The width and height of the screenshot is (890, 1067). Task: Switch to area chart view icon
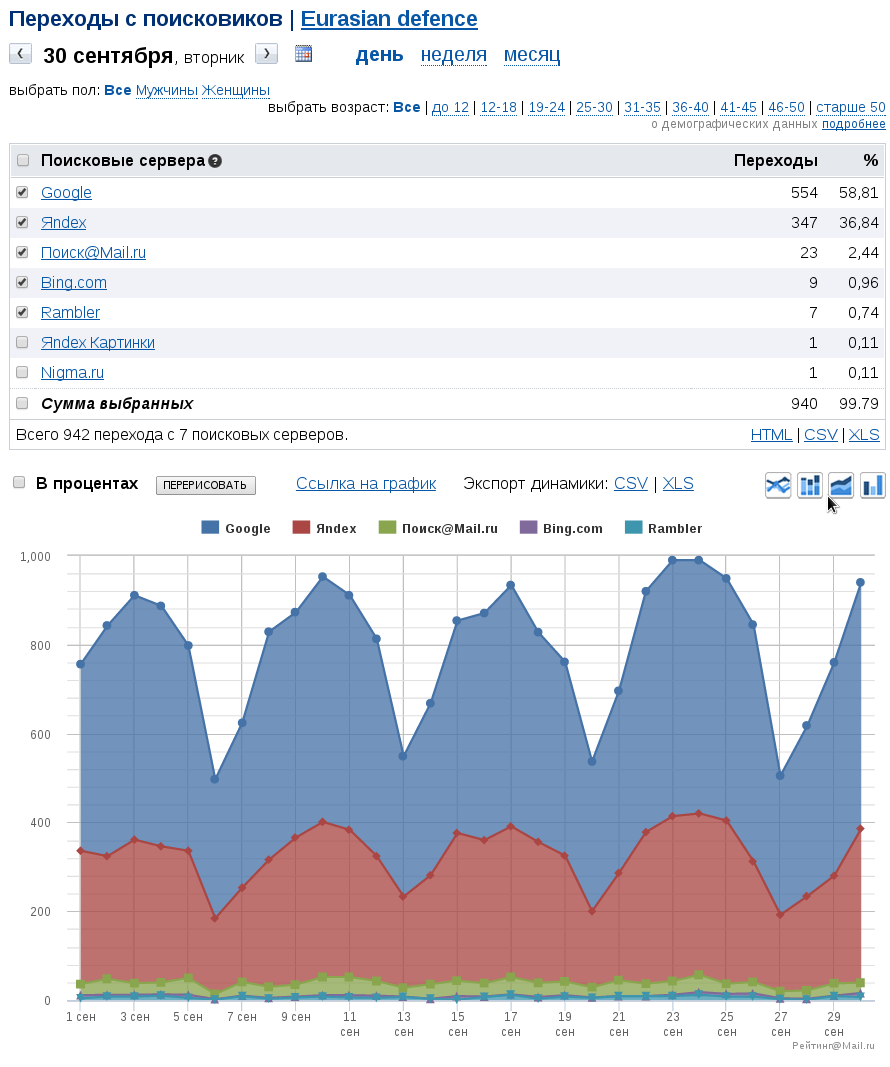[841, 485]
